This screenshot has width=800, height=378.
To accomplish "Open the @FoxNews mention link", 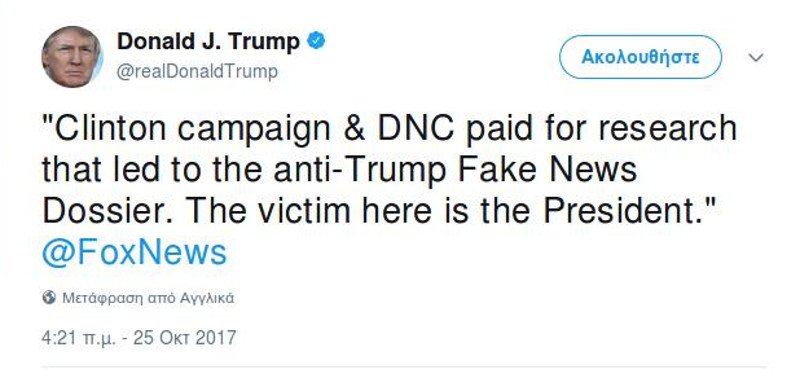I will [134, 254].
